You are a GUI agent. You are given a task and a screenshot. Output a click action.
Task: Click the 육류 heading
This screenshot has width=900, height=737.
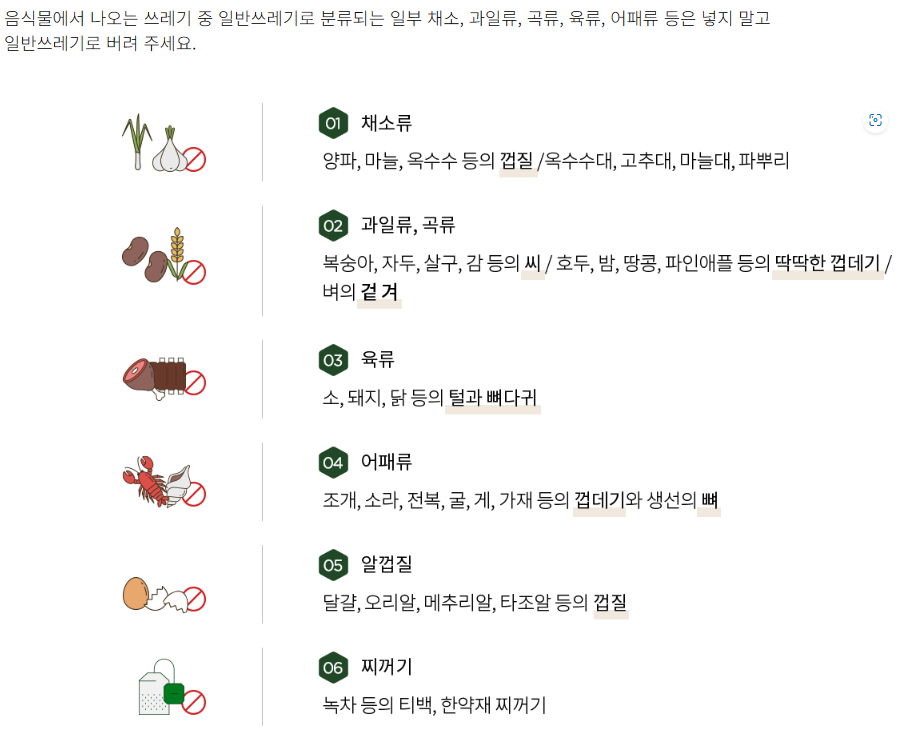tap(377, 359)
